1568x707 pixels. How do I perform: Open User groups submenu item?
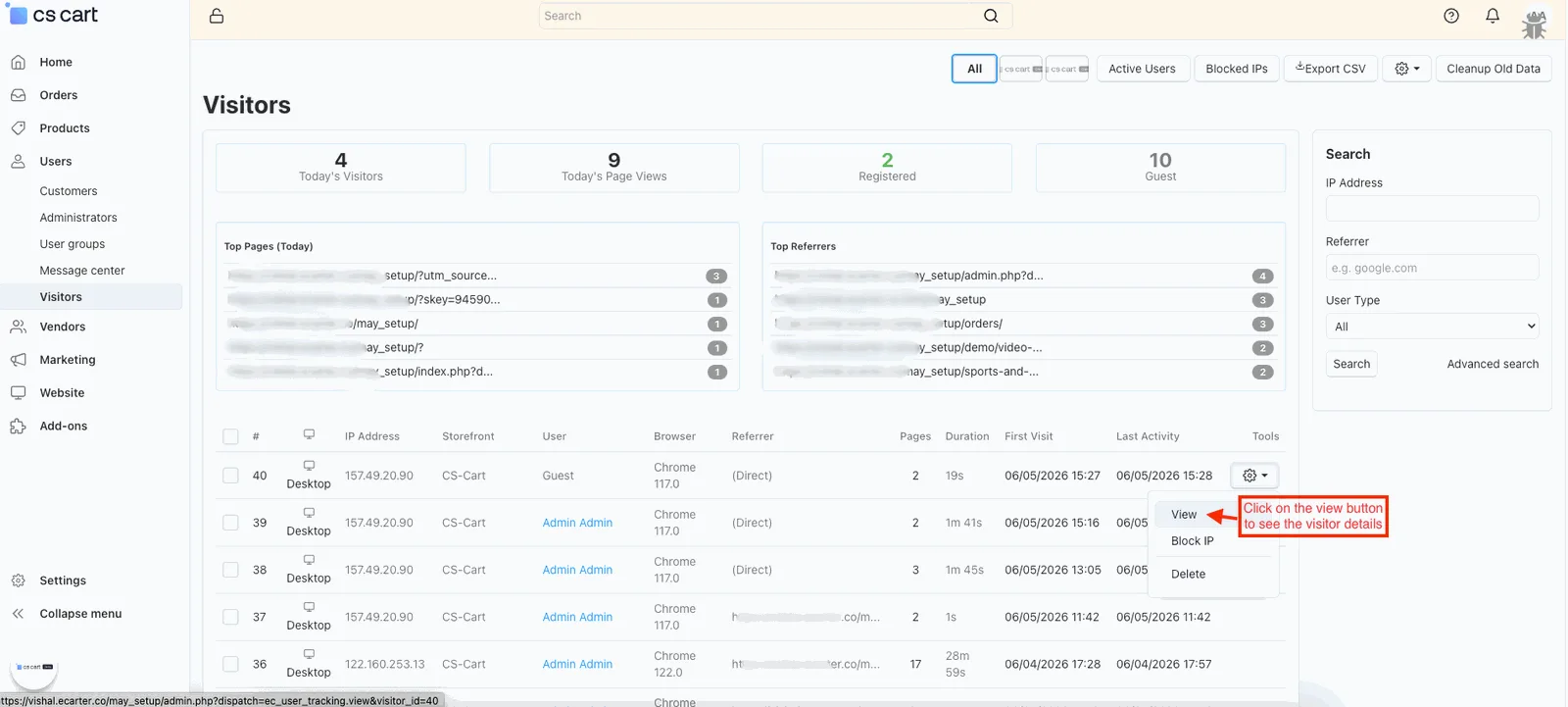73,244
